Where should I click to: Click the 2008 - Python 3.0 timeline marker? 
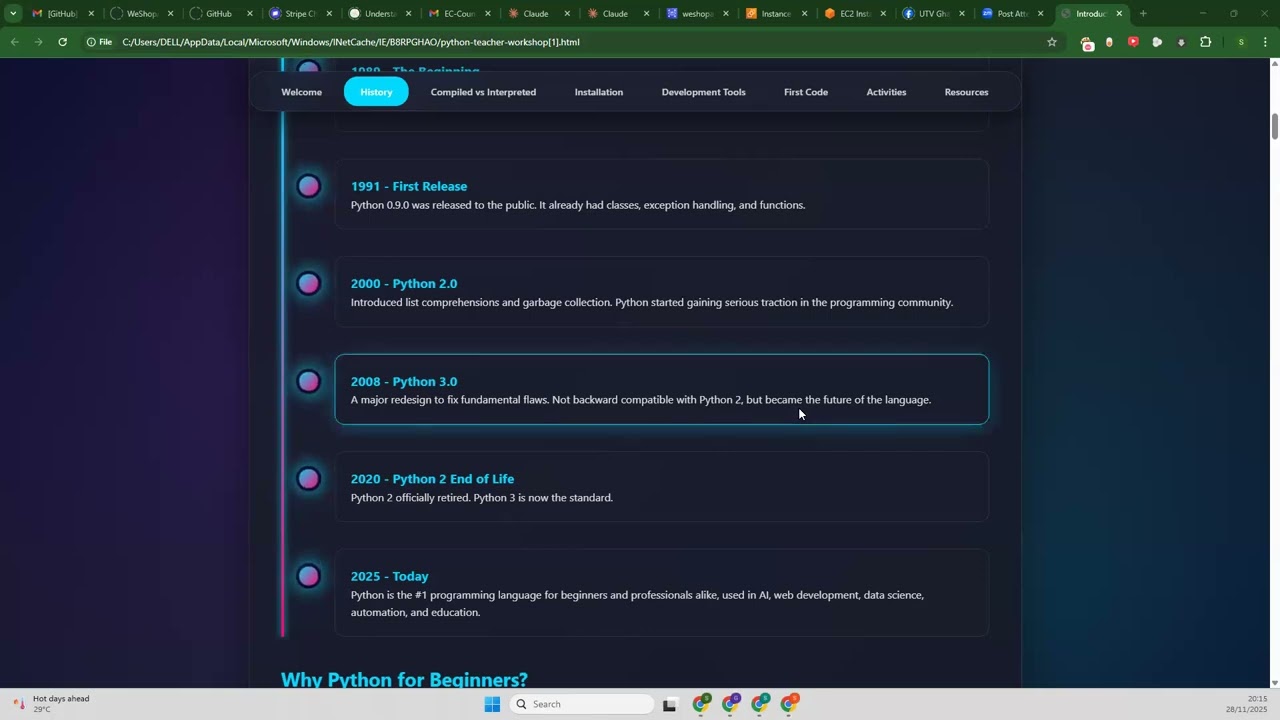tap(309, 381)
